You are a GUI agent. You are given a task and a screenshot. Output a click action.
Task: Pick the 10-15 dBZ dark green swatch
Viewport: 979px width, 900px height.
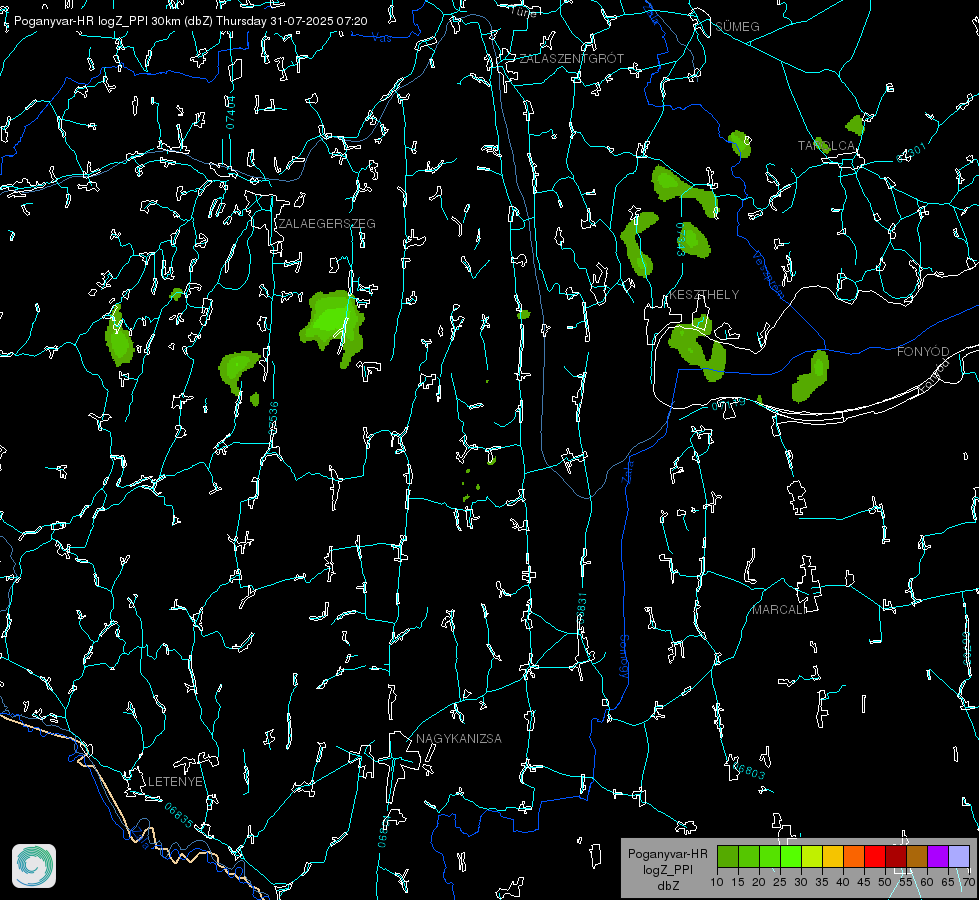[728, 856]
